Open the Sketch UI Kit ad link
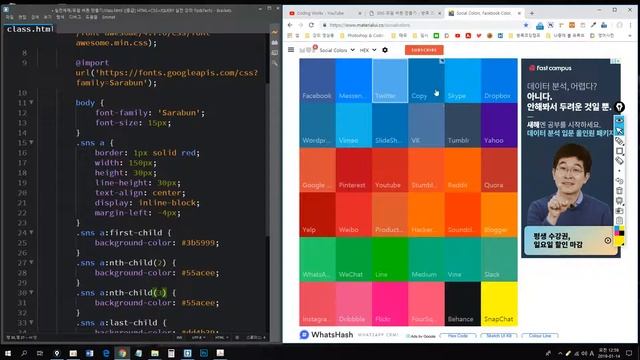This screenshot has height=360, width=640. (x=499, y=336)
